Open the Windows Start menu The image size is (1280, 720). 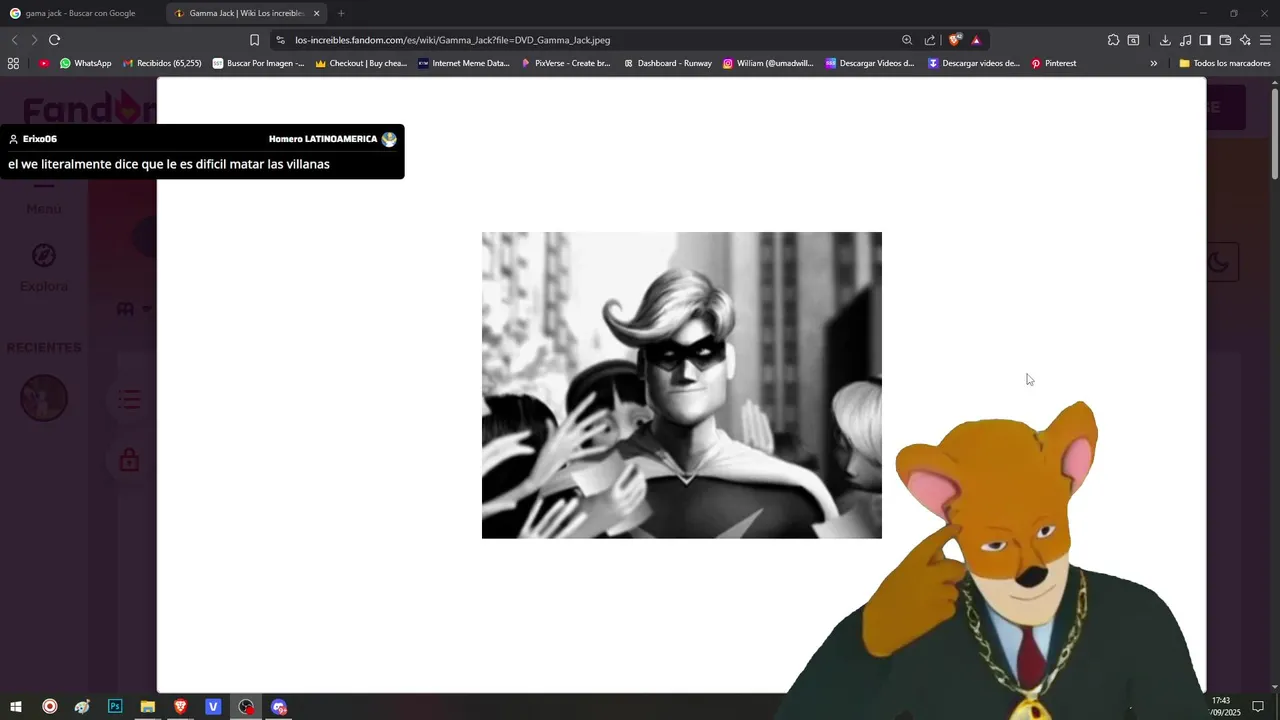click(x=16, y=707)
